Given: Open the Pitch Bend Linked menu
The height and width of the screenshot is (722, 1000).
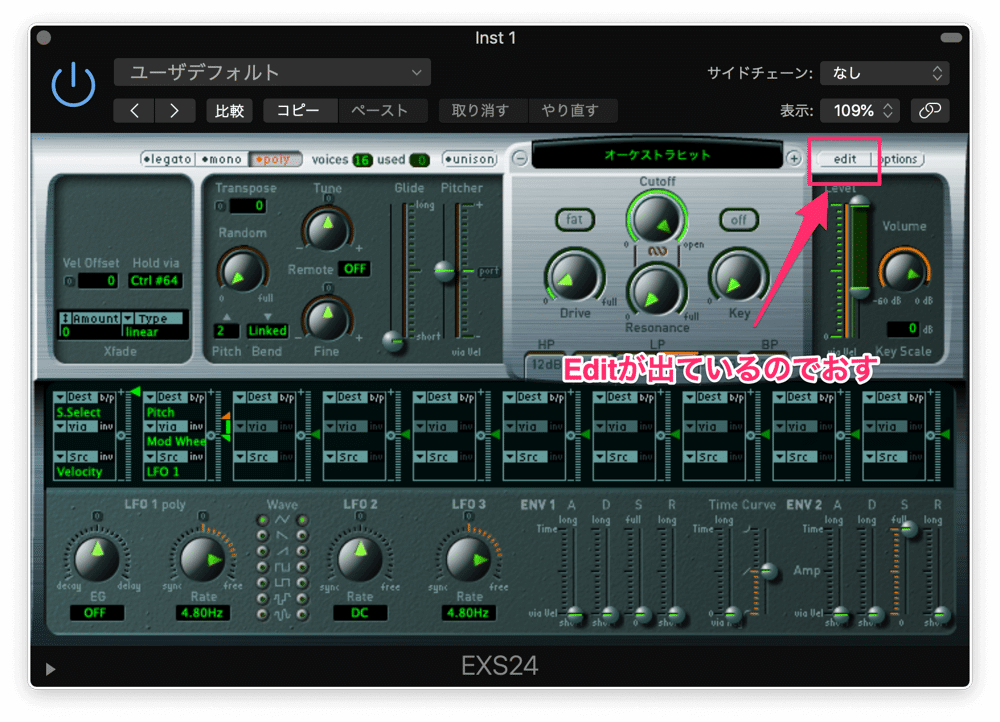Looking at the screenshot, I should pyautogui.click(x=267, y=330).
